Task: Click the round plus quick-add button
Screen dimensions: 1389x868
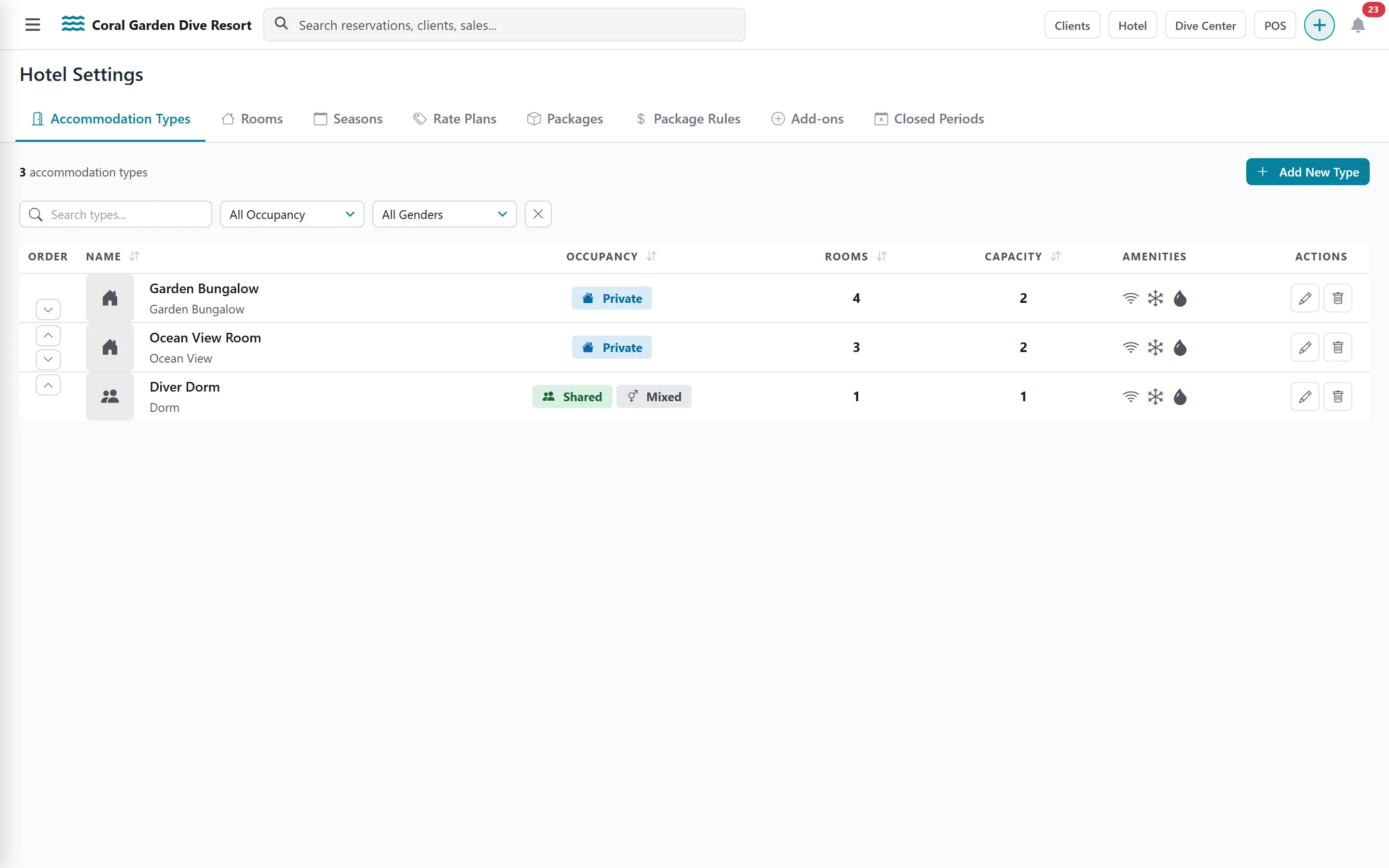Action: click(1319, 25)
